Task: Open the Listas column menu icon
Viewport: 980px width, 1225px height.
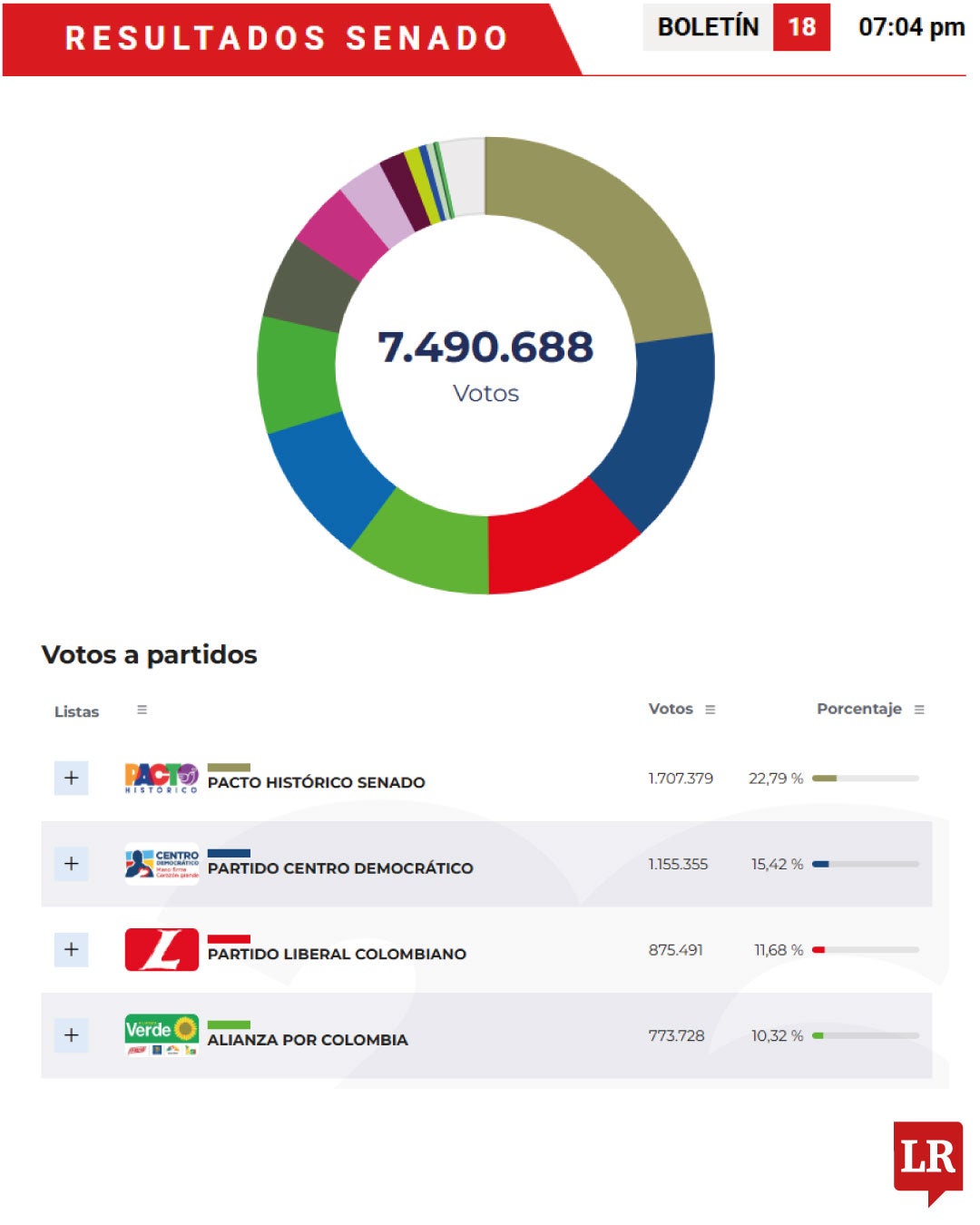Action: click(x=142, y=710)
